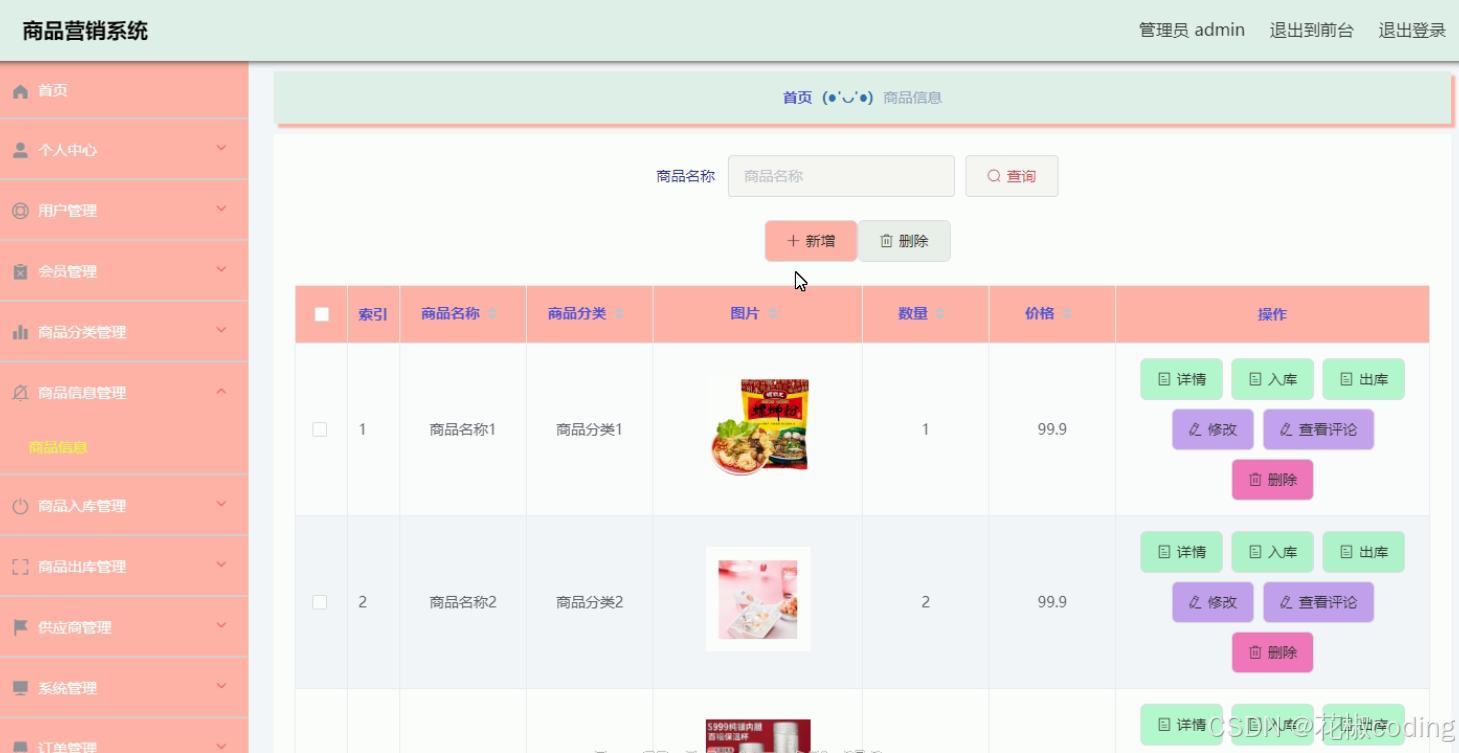
Task: Check the row checkbox for 商品名称2
Action: tap(320, 602)
